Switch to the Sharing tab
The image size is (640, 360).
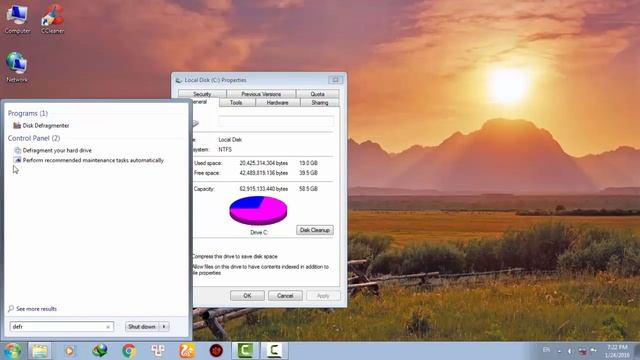(320, 102)
